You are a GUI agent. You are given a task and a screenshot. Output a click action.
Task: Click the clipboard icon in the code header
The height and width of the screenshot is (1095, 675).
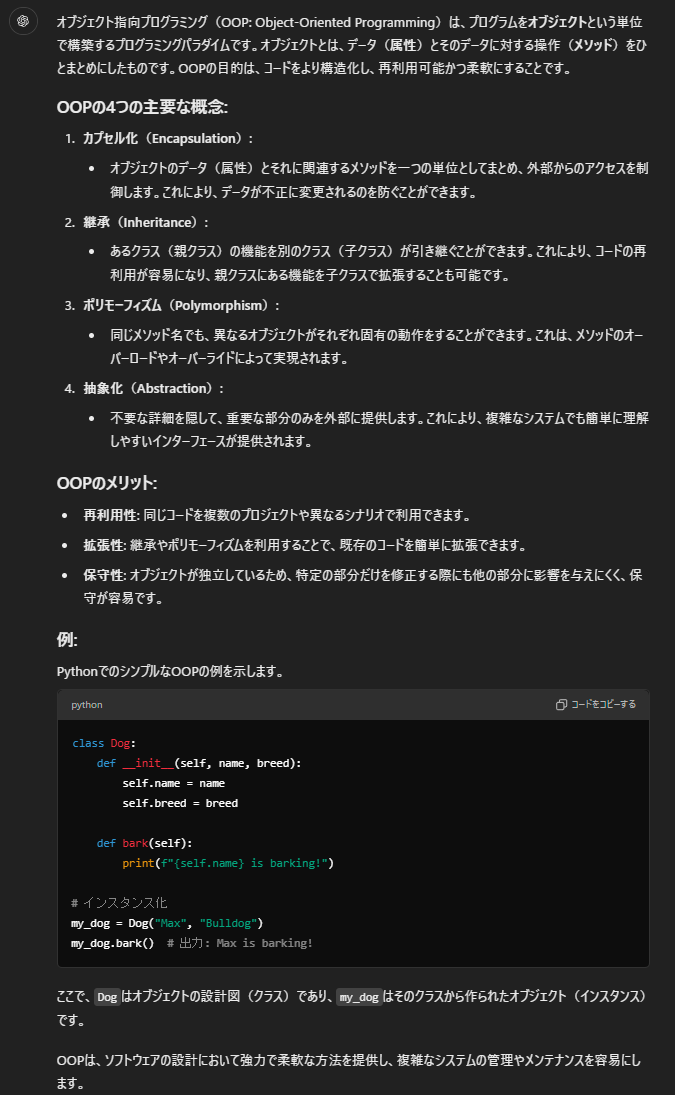[x=561, y=705]
